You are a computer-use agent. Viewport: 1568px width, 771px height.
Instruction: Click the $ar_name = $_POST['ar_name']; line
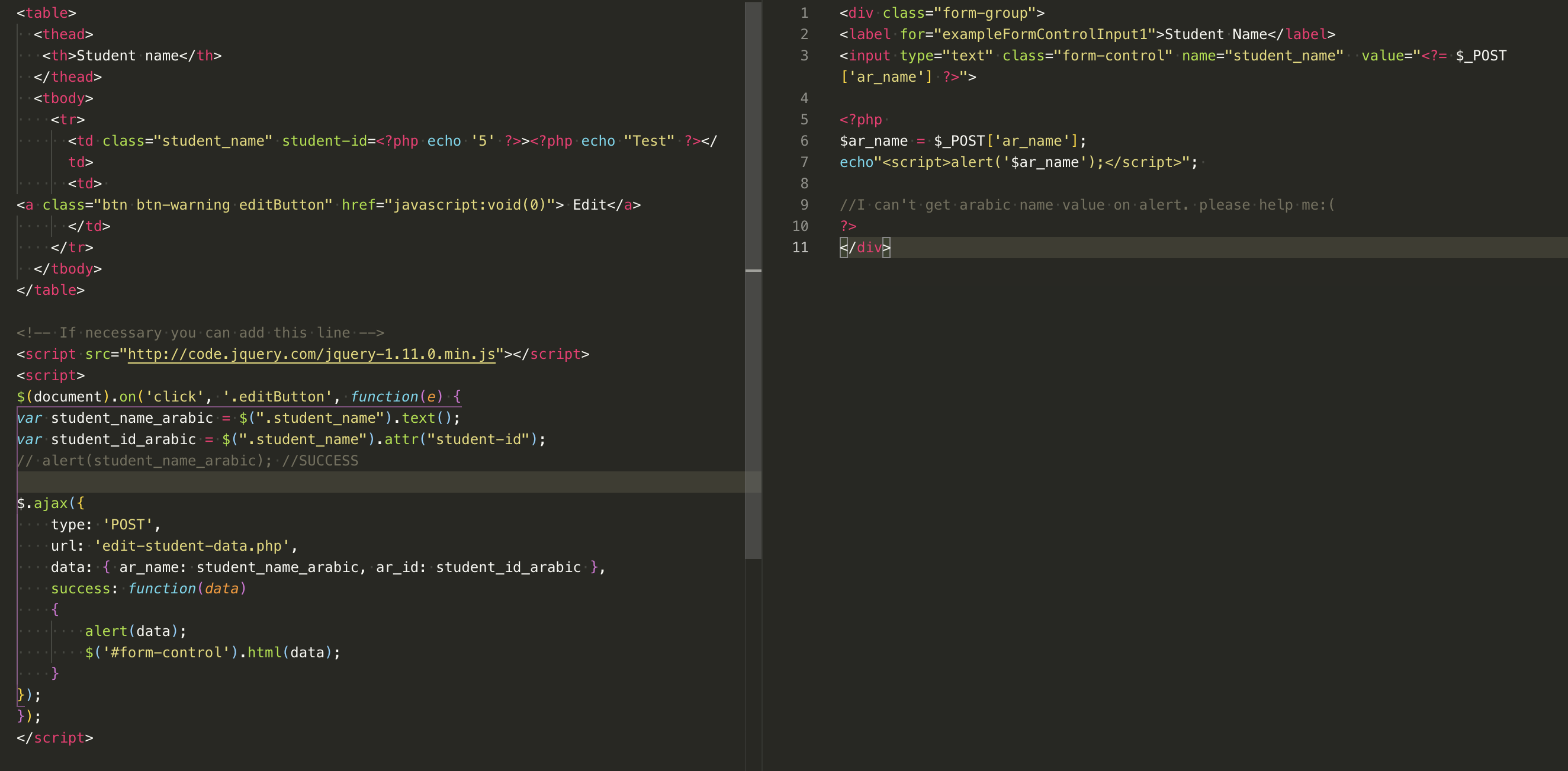963,140
